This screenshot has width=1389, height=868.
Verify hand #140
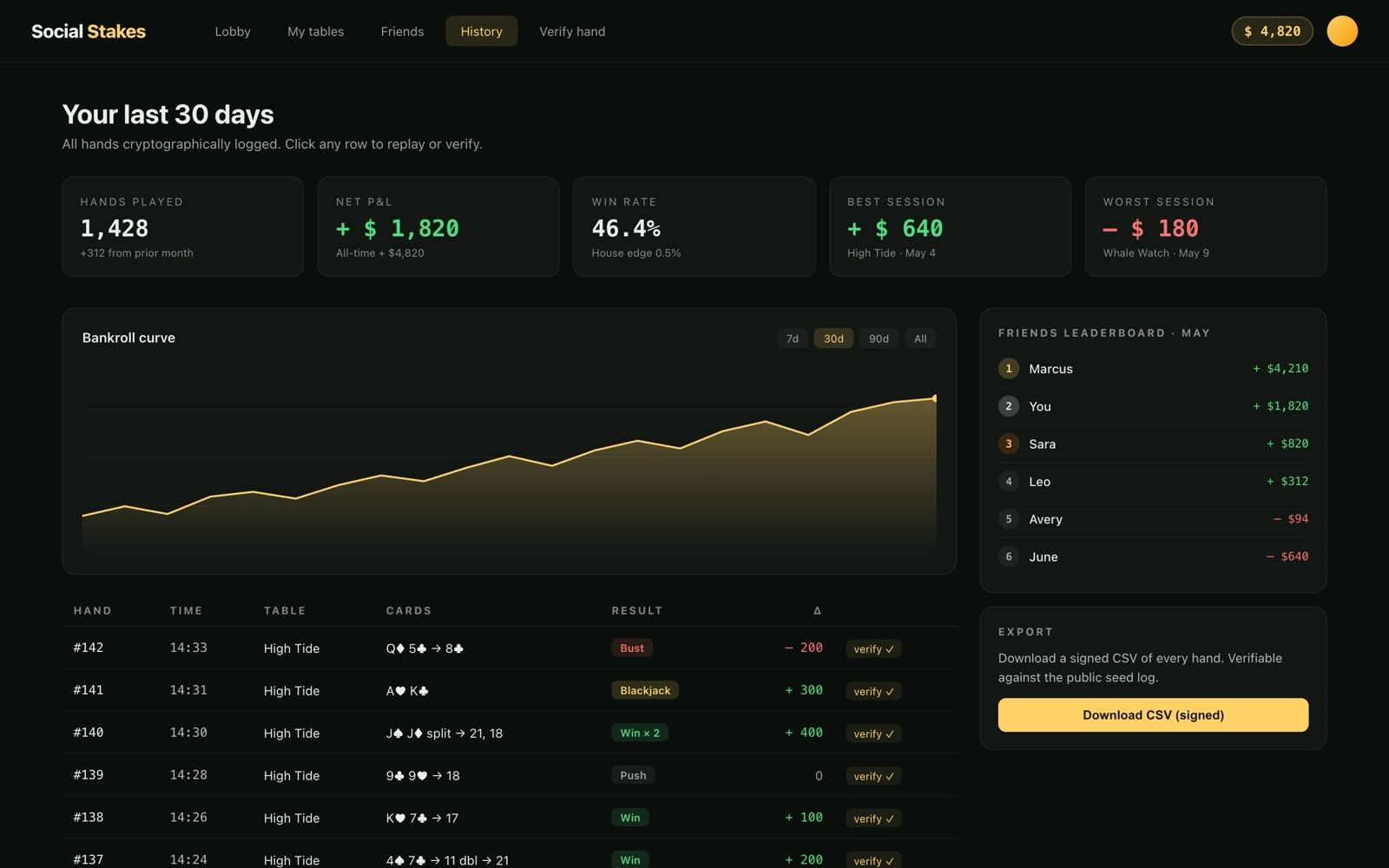[873, 734]
